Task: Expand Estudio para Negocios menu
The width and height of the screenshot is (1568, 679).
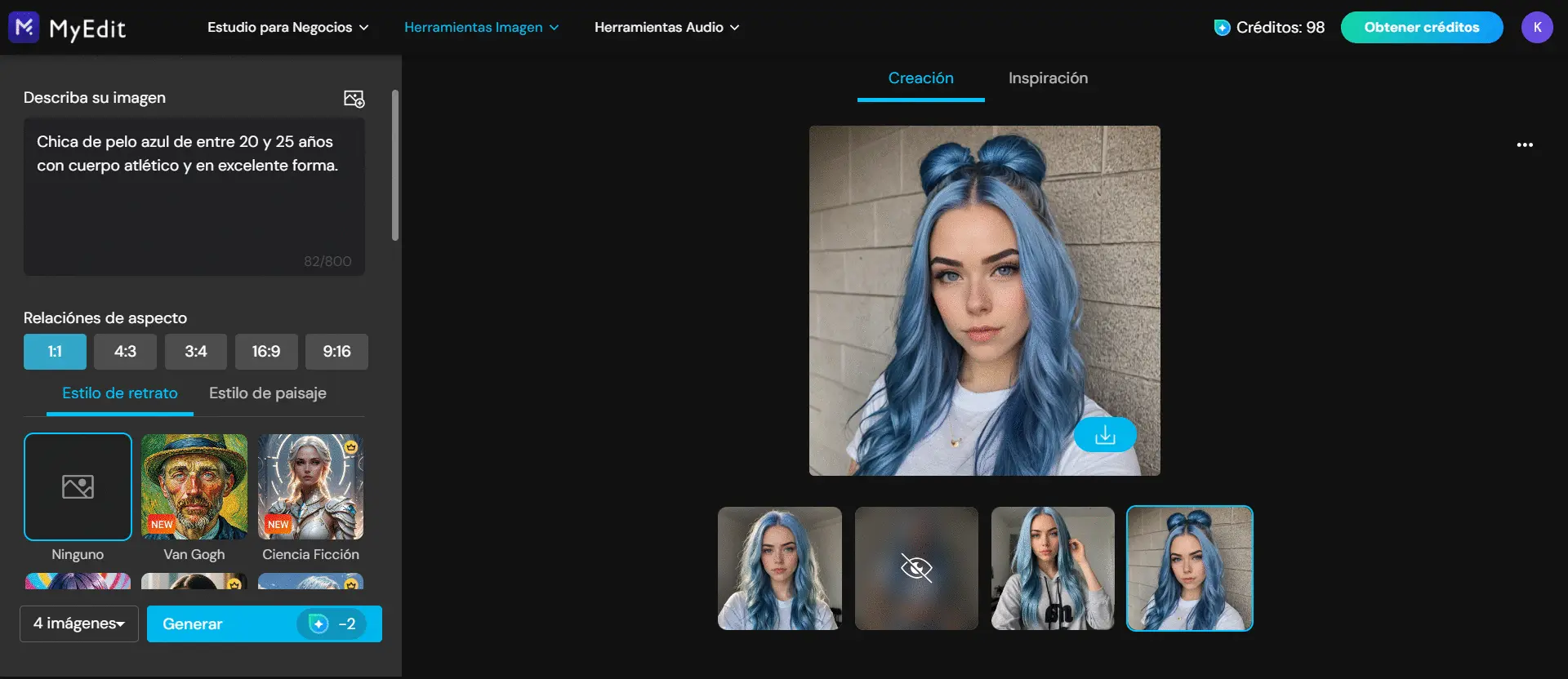Action: [288, 28]
